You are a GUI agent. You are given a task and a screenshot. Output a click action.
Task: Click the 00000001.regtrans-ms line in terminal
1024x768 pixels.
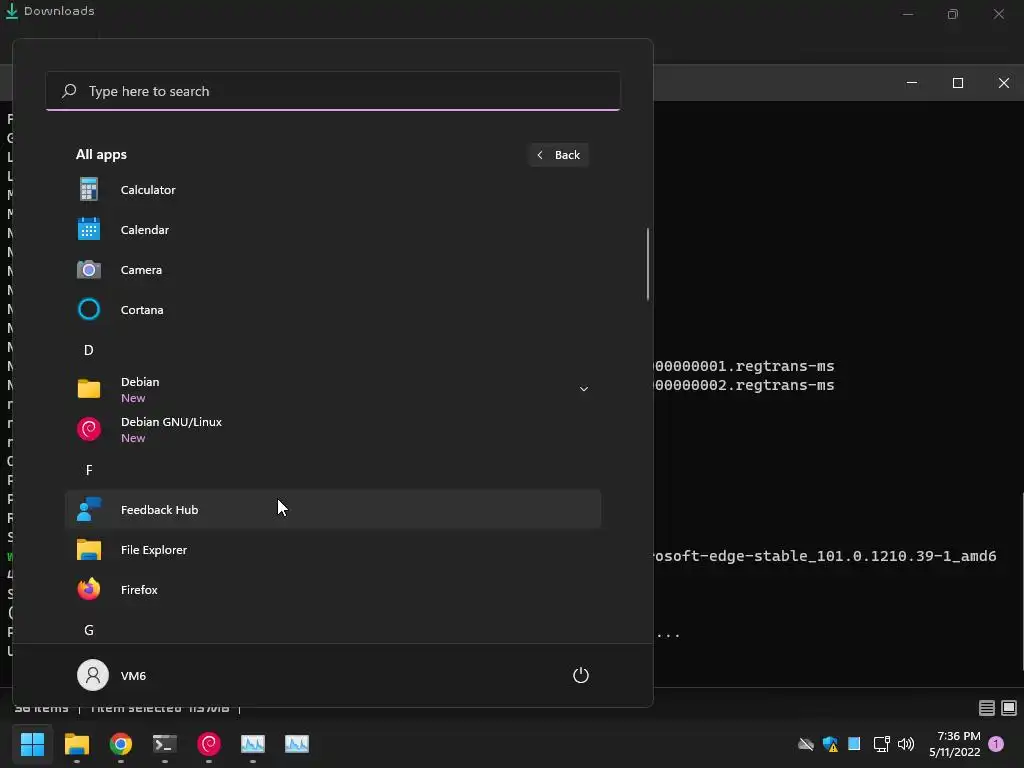pos(744,366)
